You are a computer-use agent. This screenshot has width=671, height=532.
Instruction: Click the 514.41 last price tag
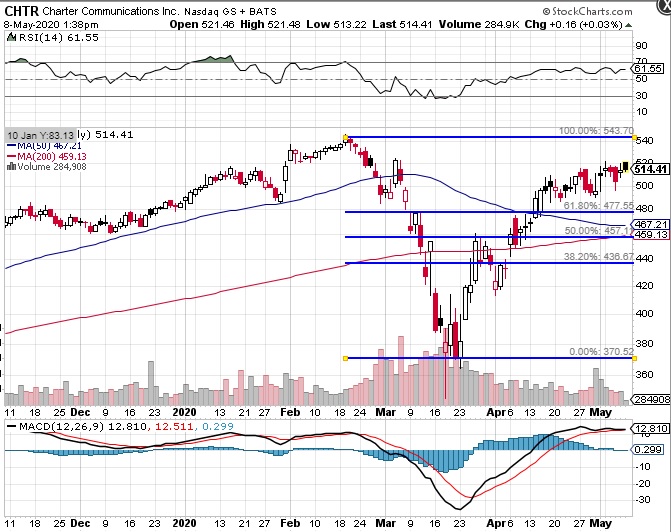click(651, 170)
